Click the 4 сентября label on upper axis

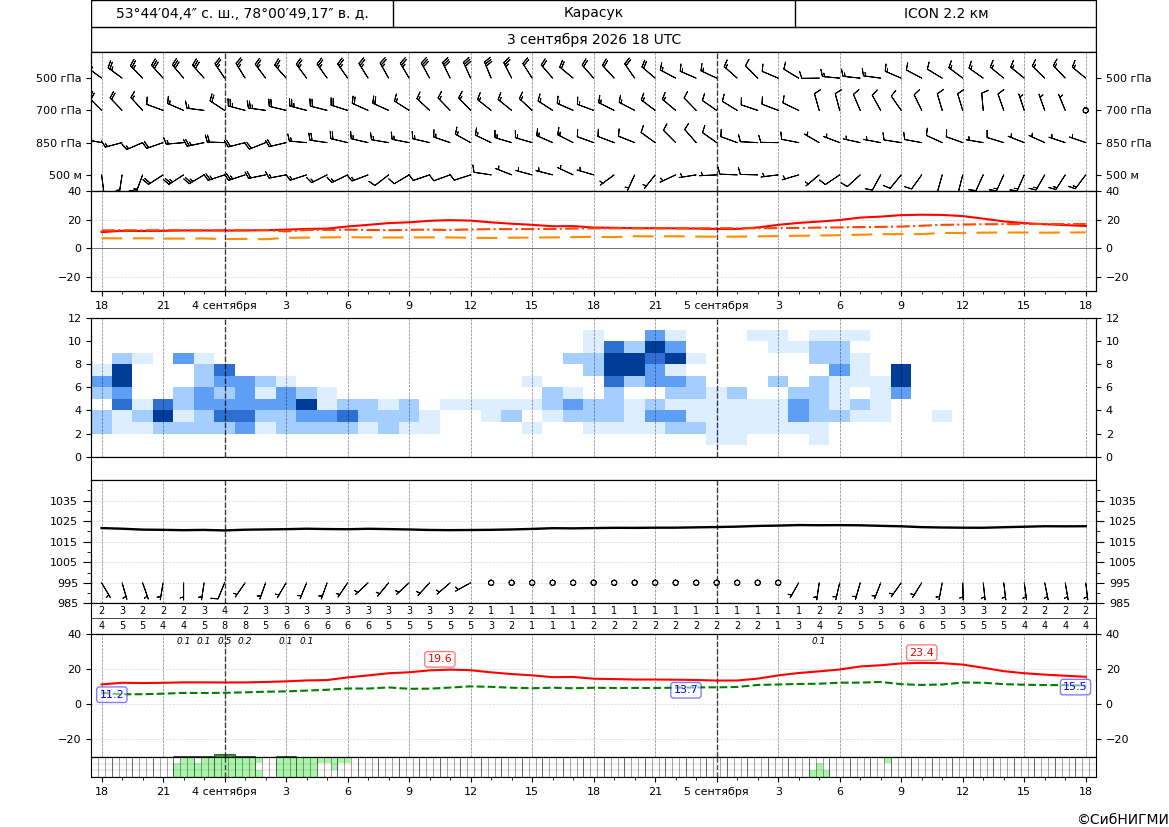tap(224, 305)
